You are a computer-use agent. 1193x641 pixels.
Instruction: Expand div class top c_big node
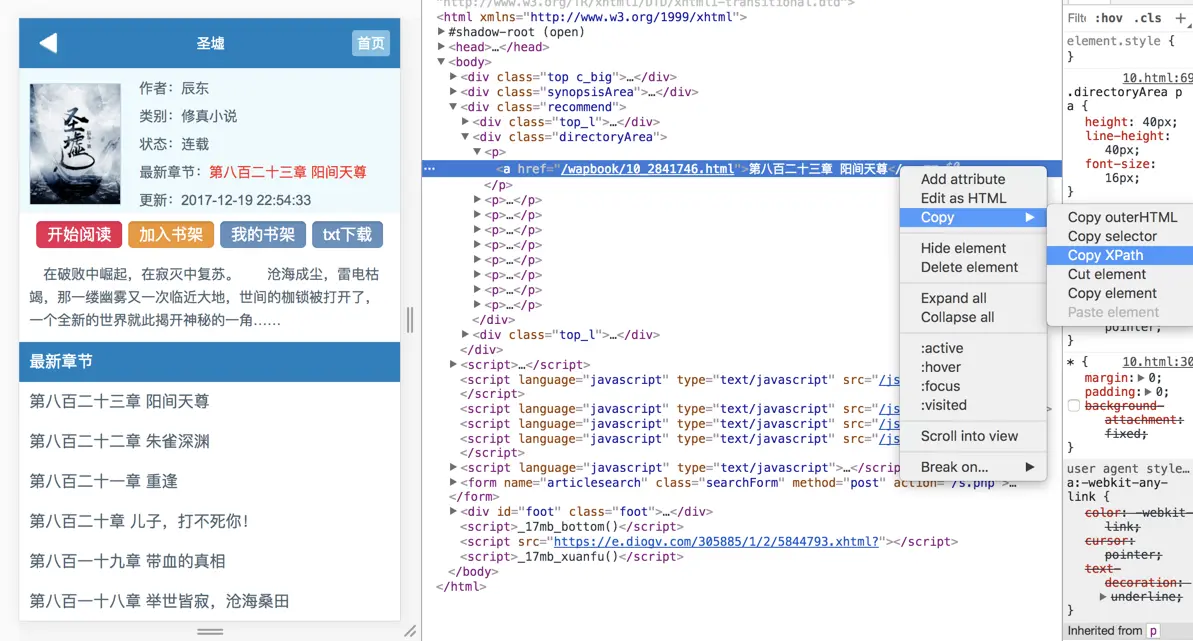click(453, 77)
